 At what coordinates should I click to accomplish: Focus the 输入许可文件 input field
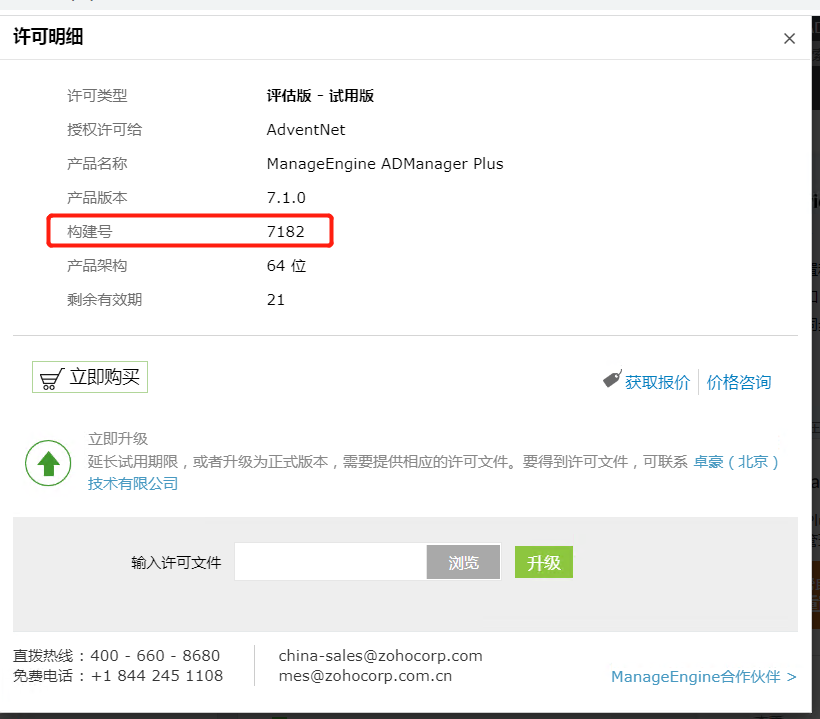pos(331,562)
